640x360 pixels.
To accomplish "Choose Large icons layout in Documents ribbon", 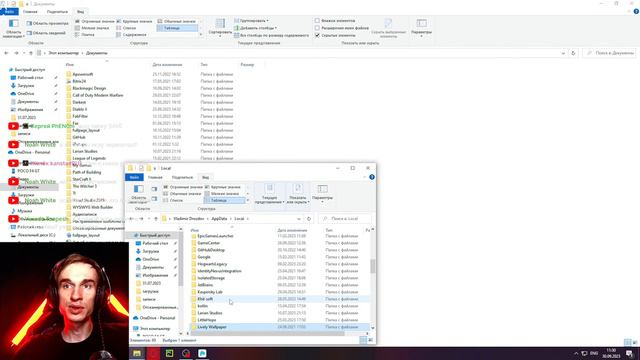I will 135,21.
